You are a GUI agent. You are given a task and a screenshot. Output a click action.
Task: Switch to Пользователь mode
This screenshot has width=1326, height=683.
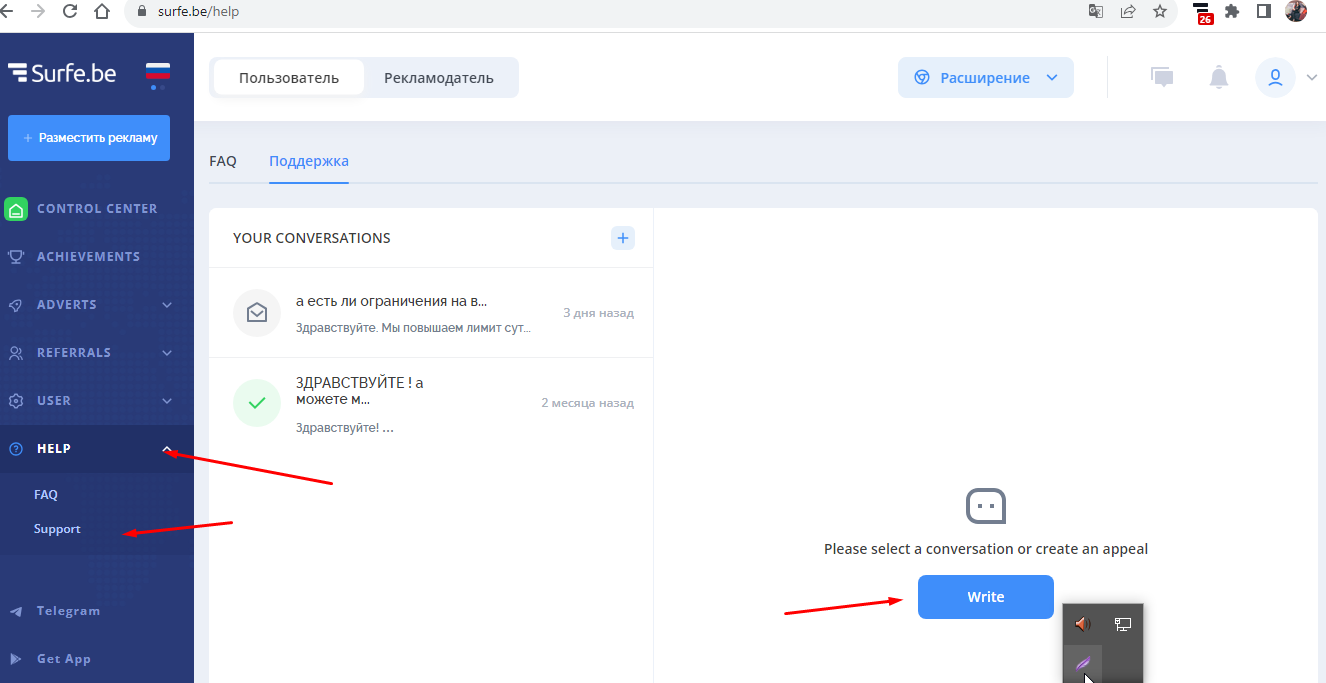(x=289, y=78)
